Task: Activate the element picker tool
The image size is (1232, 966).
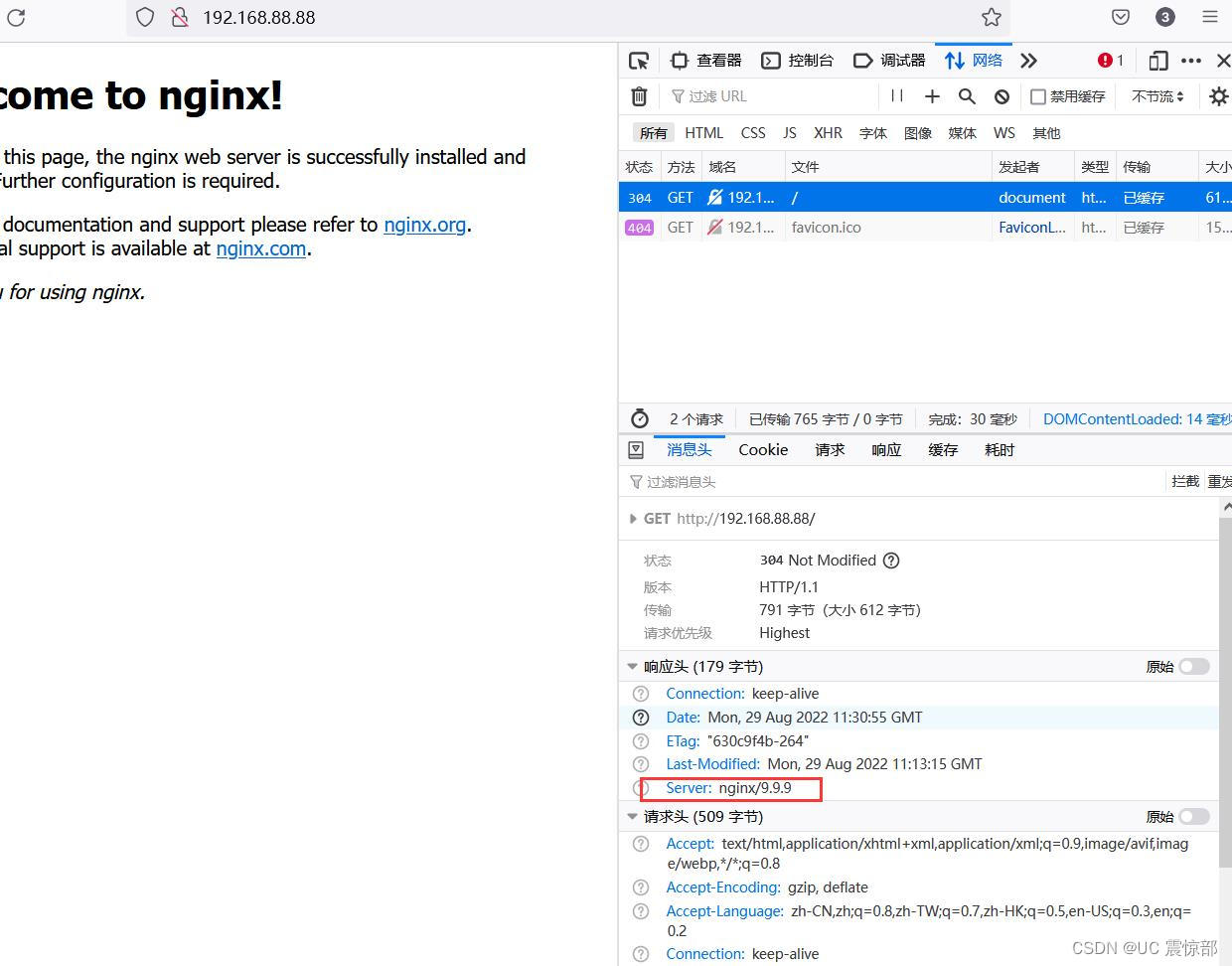Action: pos(639,61)
